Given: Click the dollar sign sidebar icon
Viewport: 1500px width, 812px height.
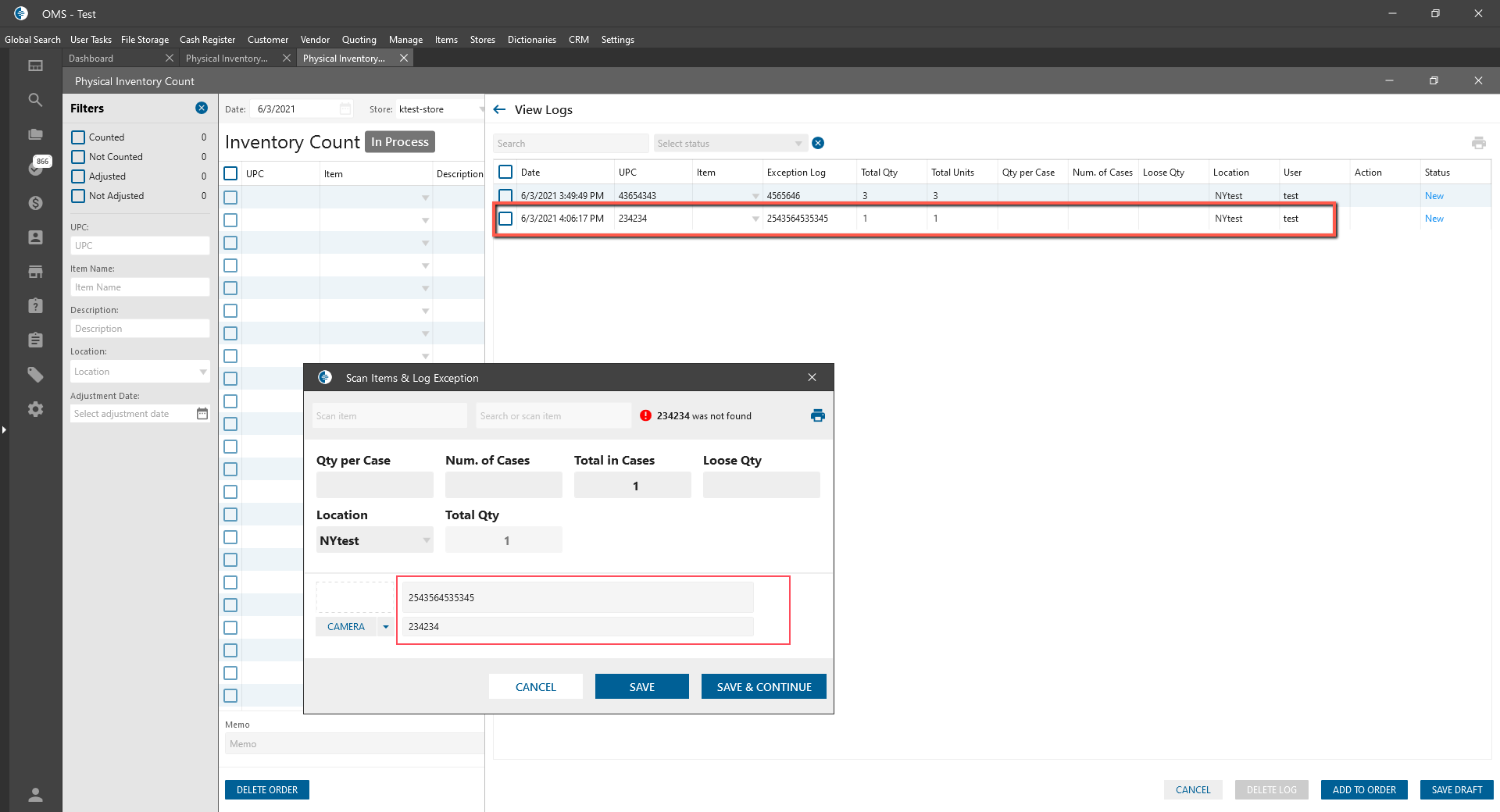Looking at the screenshot, I should coord(35,203).
